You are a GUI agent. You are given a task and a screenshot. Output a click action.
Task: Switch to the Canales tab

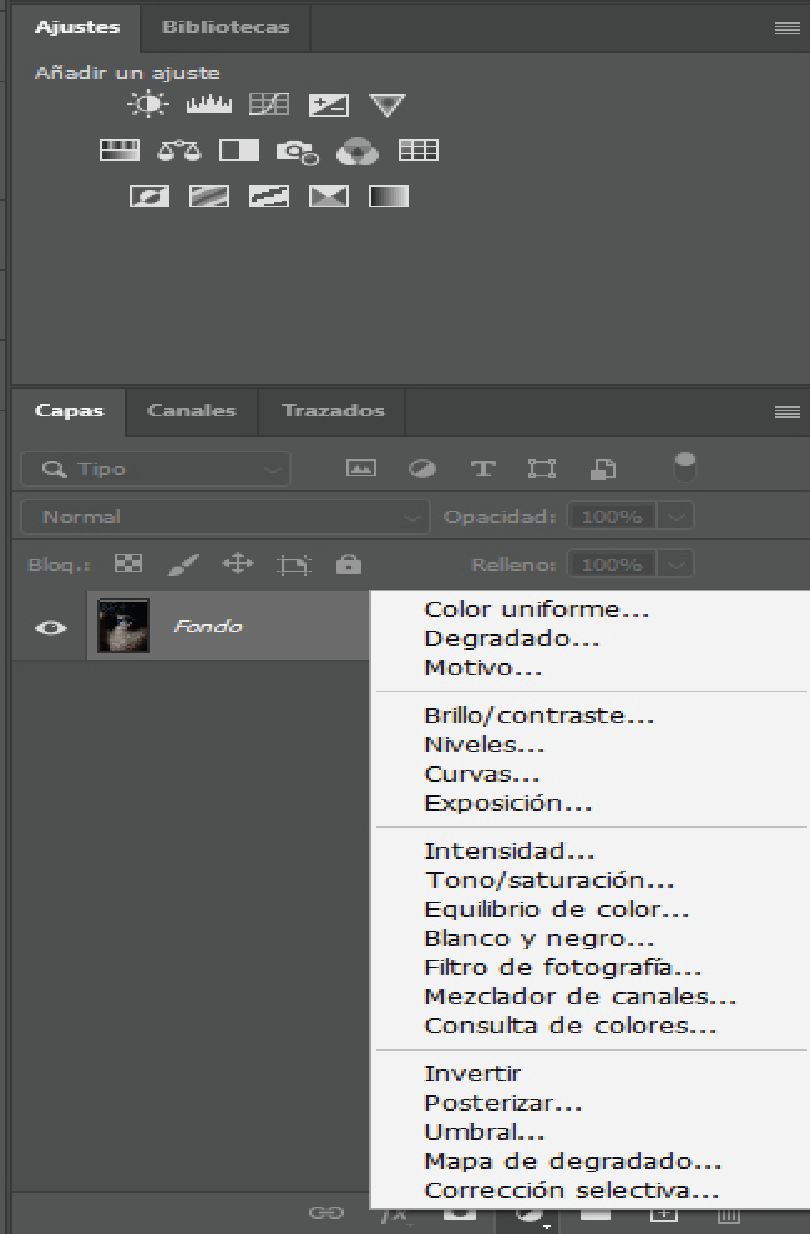point(191,411)
